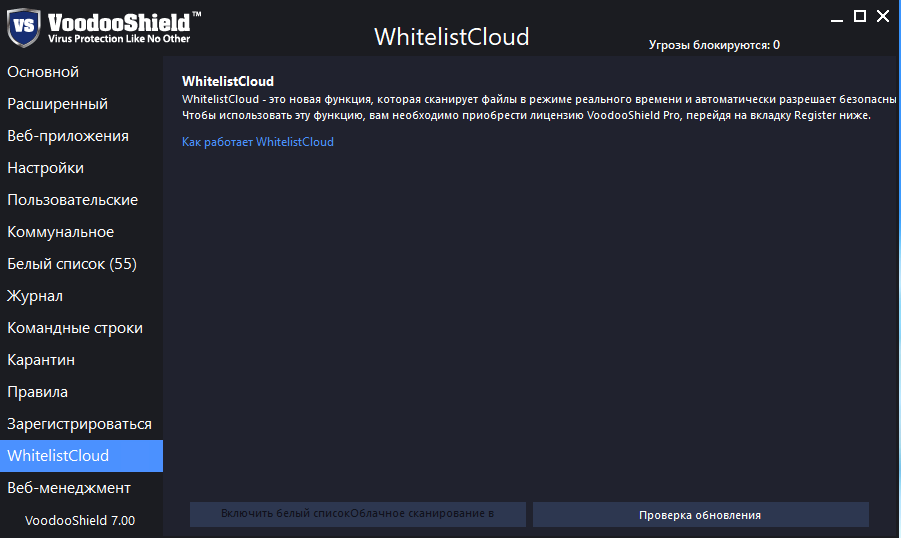Switch to Командные строки tab
Viewport: 901px width, 538px height.
pyautogui.click(x=81, y=328)
